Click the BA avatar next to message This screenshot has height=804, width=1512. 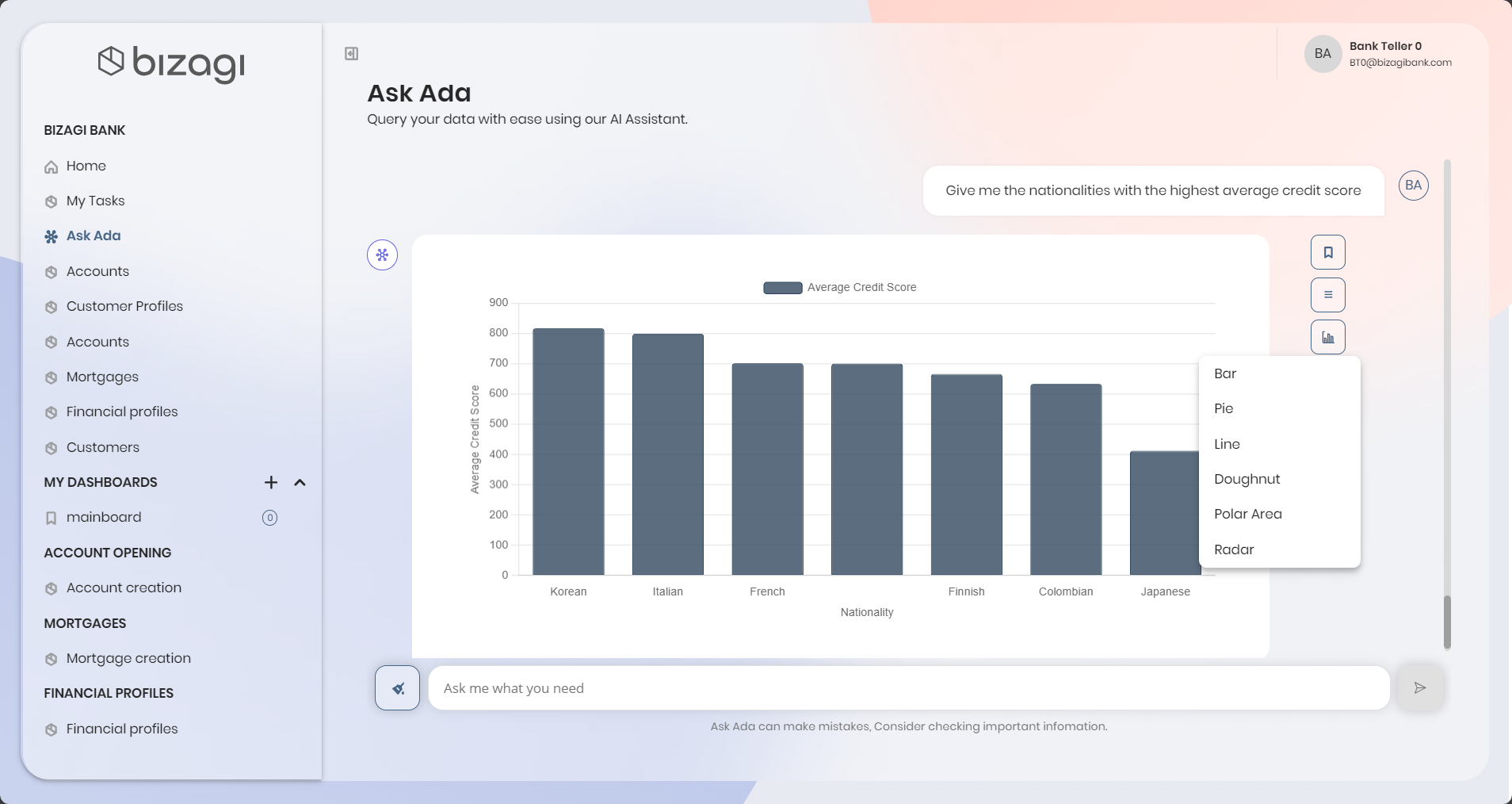point(1414,186)
